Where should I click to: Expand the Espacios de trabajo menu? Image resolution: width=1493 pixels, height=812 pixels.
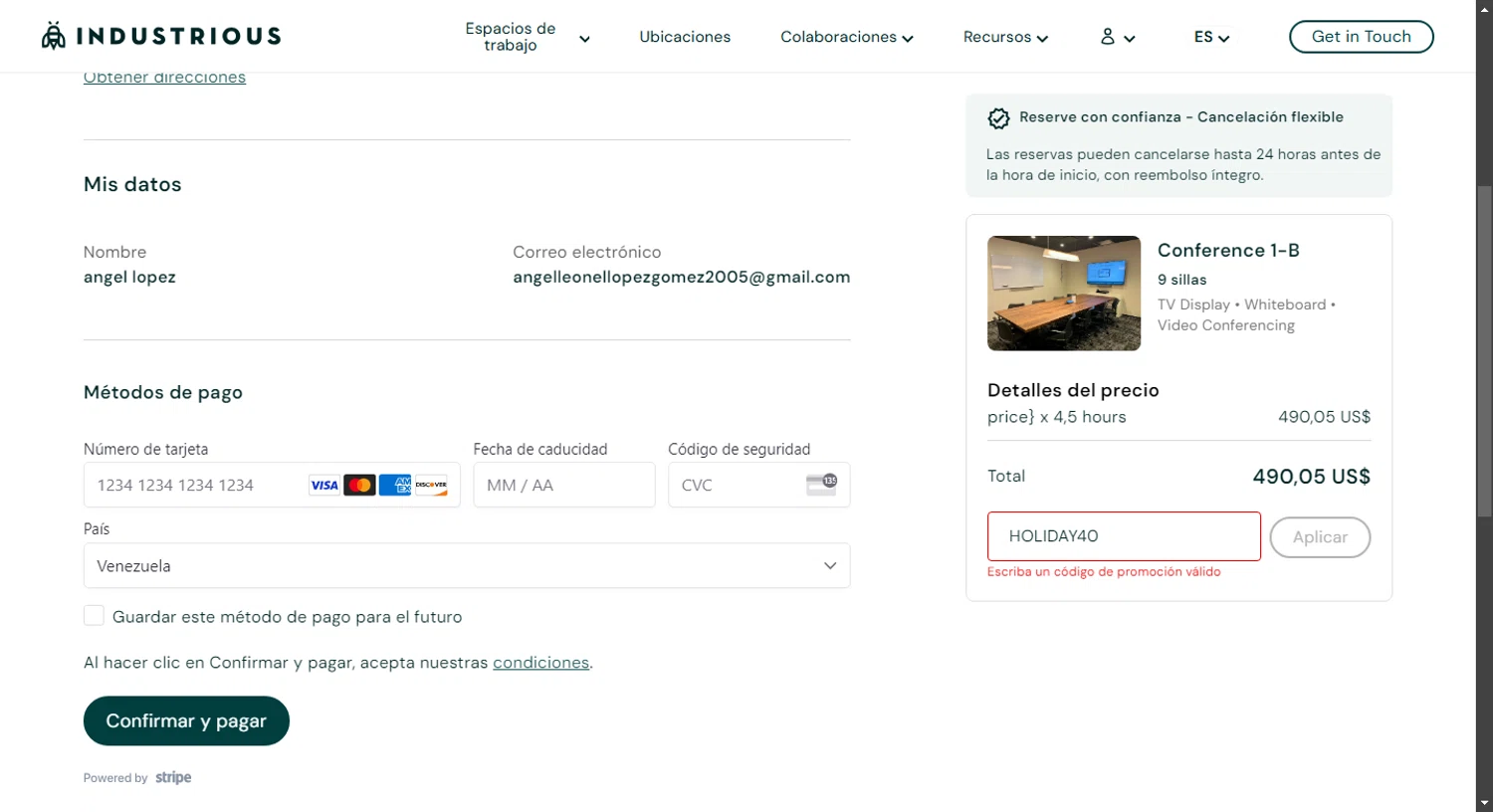(x=528, y=37)
